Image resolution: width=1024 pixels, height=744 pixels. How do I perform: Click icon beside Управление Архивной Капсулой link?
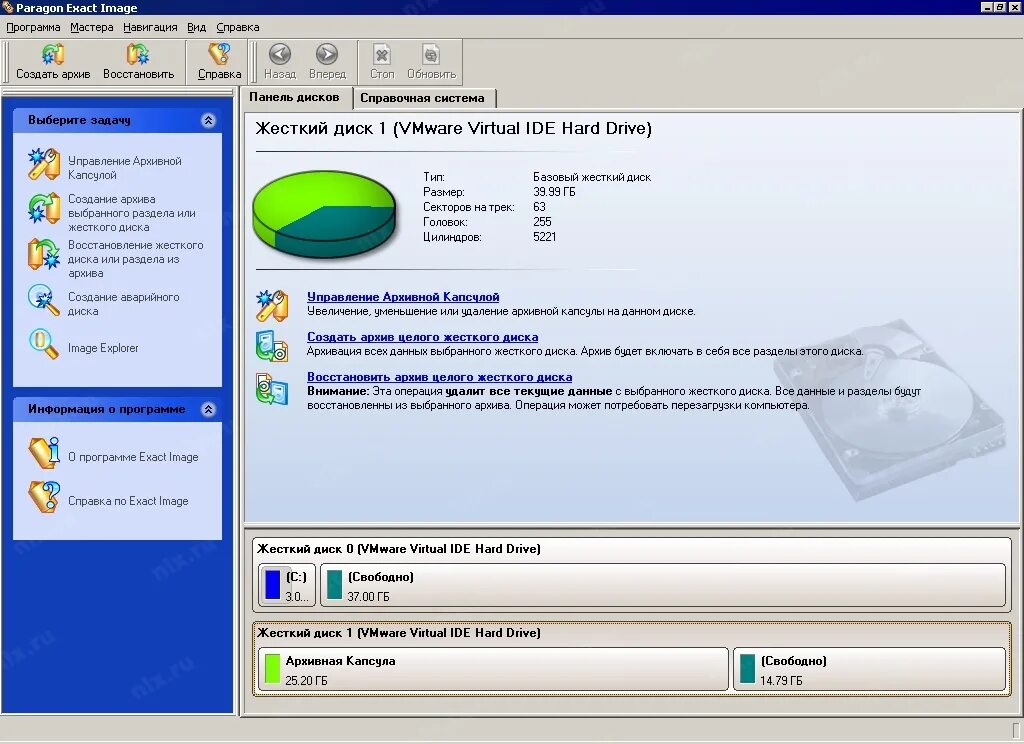[272, 306]
